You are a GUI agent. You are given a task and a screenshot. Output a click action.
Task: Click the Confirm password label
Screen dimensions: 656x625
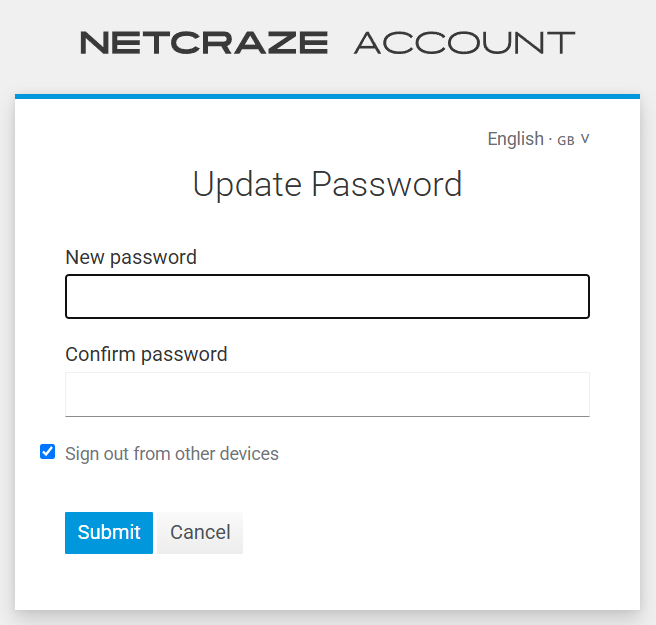tap(146, 354)
